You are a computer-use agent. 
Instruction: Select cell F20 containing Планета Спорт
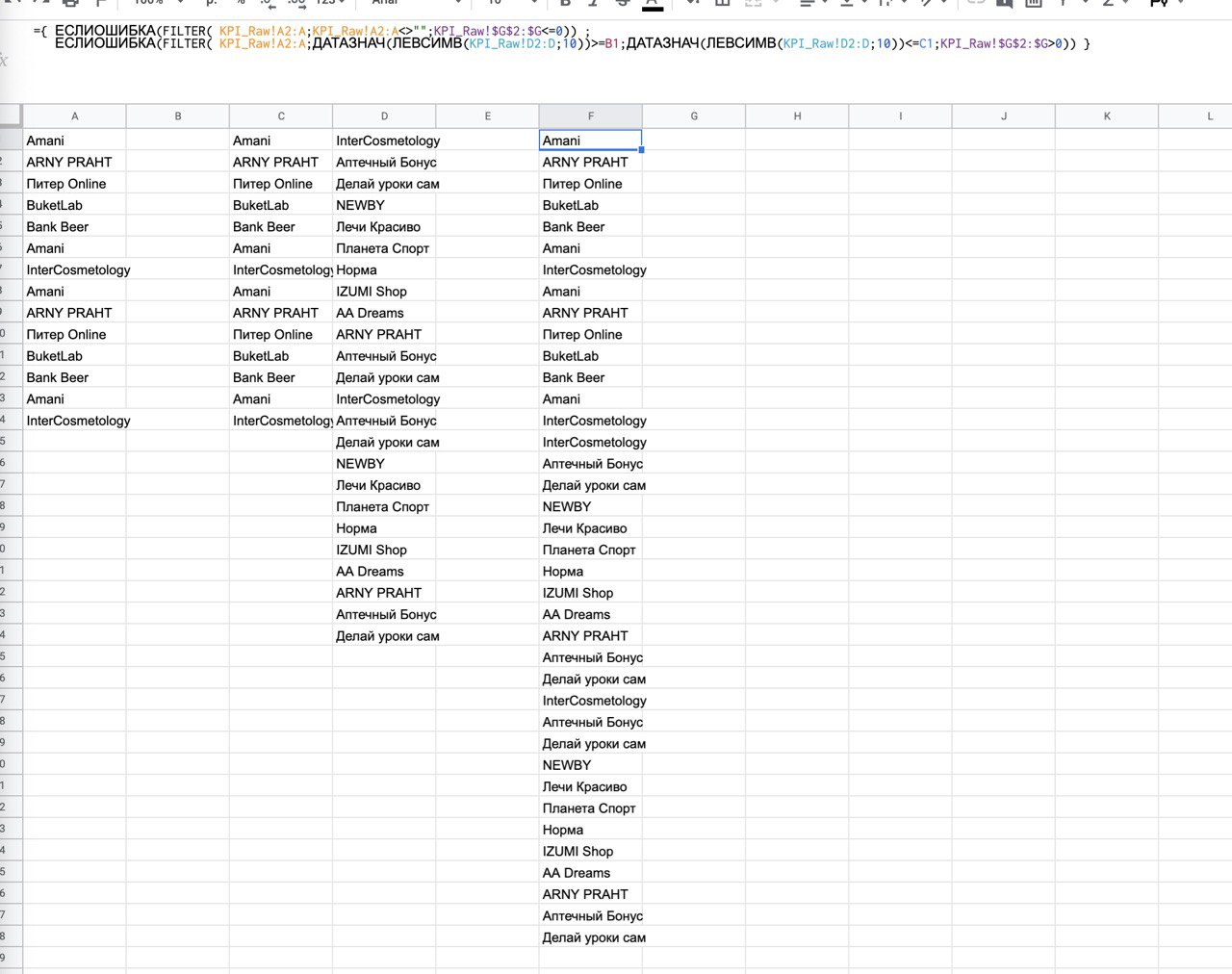click(x=591, y=550)
